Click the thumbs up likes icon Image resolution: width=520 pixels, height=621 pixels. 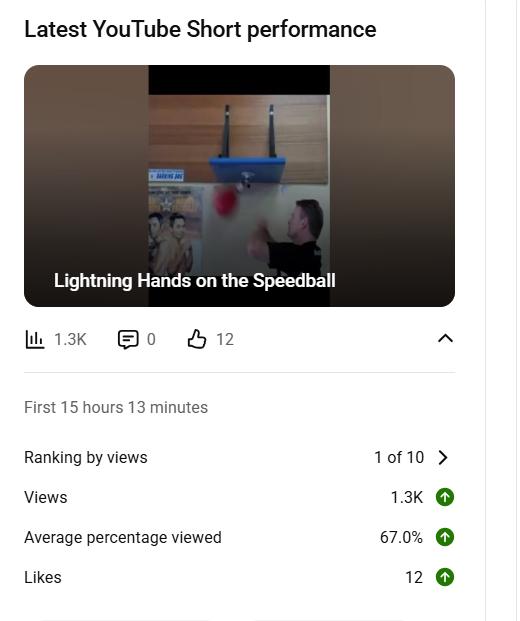click(x=197, y=339)
